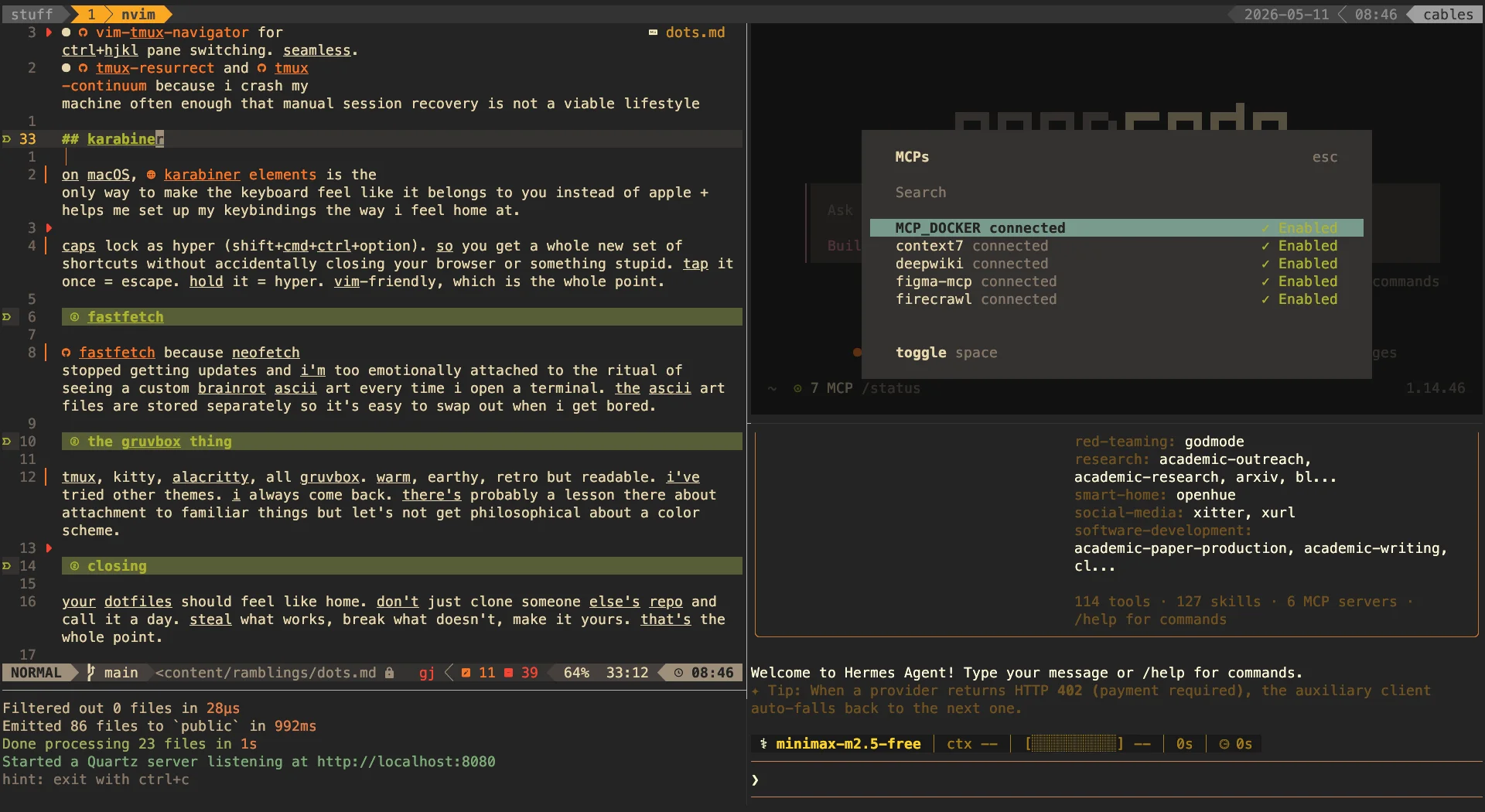Click the GitHub icon before tmux-resurrect
This screenshot has width=1485, height=812.
pyautogui.click(x=83, y=68)
